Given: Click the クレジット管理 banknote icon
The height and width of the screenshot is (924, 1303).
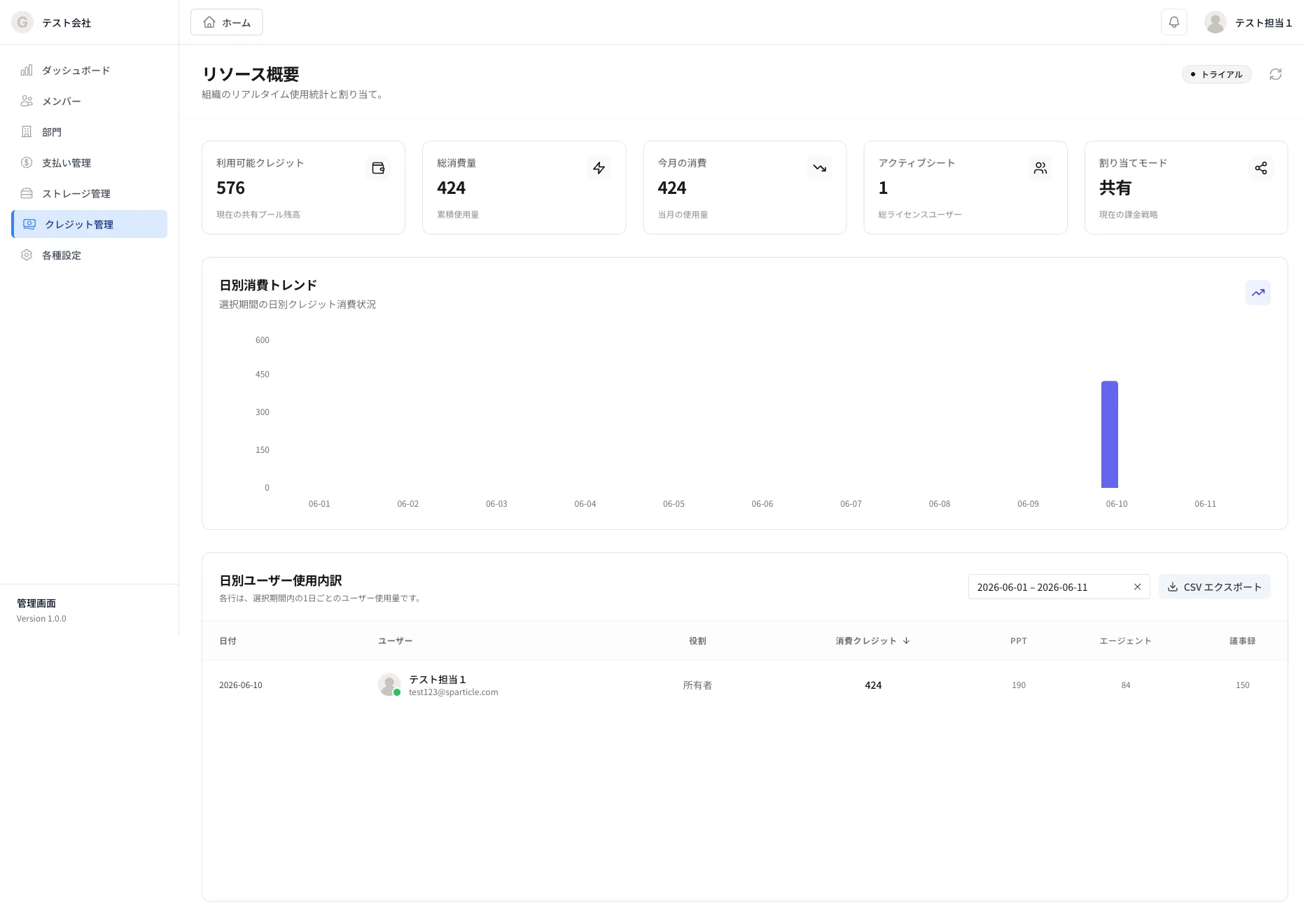Looking at the screenshot, I should click(x=29, y=225).
